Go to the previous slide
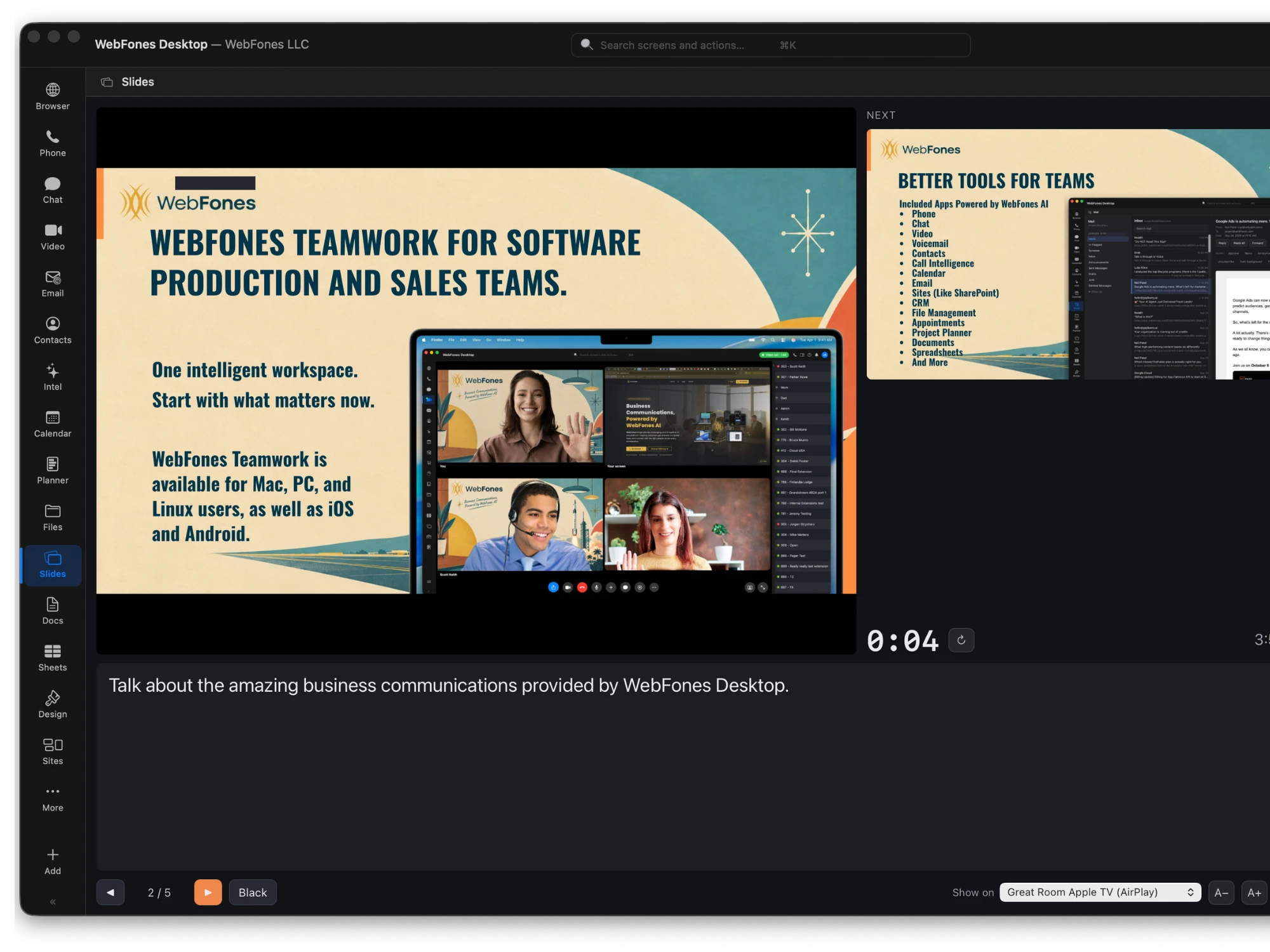Viewport: 1270px width, 952px height. [x=110, y=892]
